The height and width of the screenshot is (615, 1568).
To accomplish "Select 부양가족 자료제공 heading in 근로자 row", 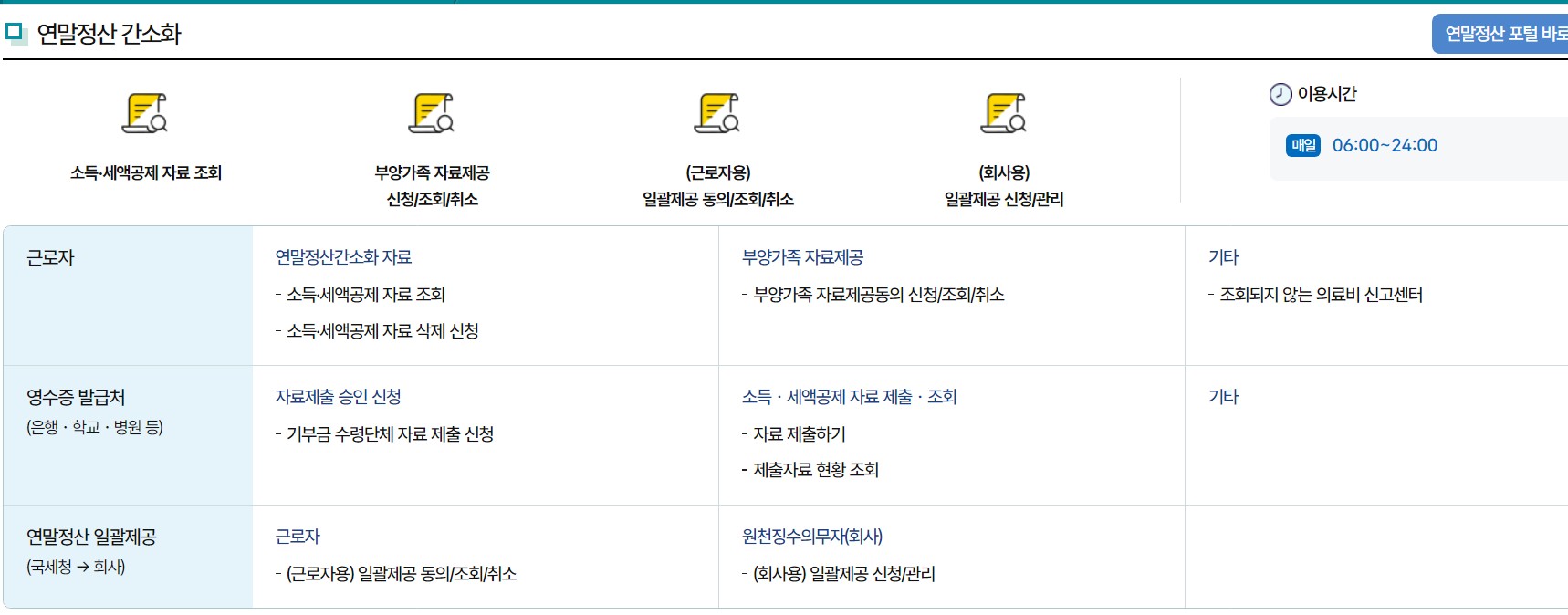I will point(802,257).
